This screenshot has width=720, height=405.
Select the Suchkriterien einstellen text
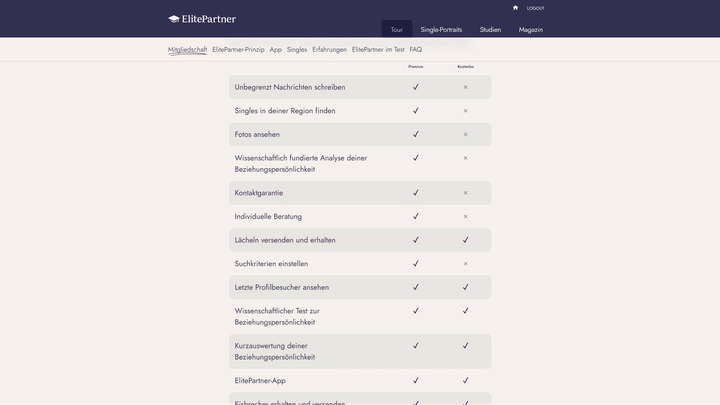(x=271, y=264)
